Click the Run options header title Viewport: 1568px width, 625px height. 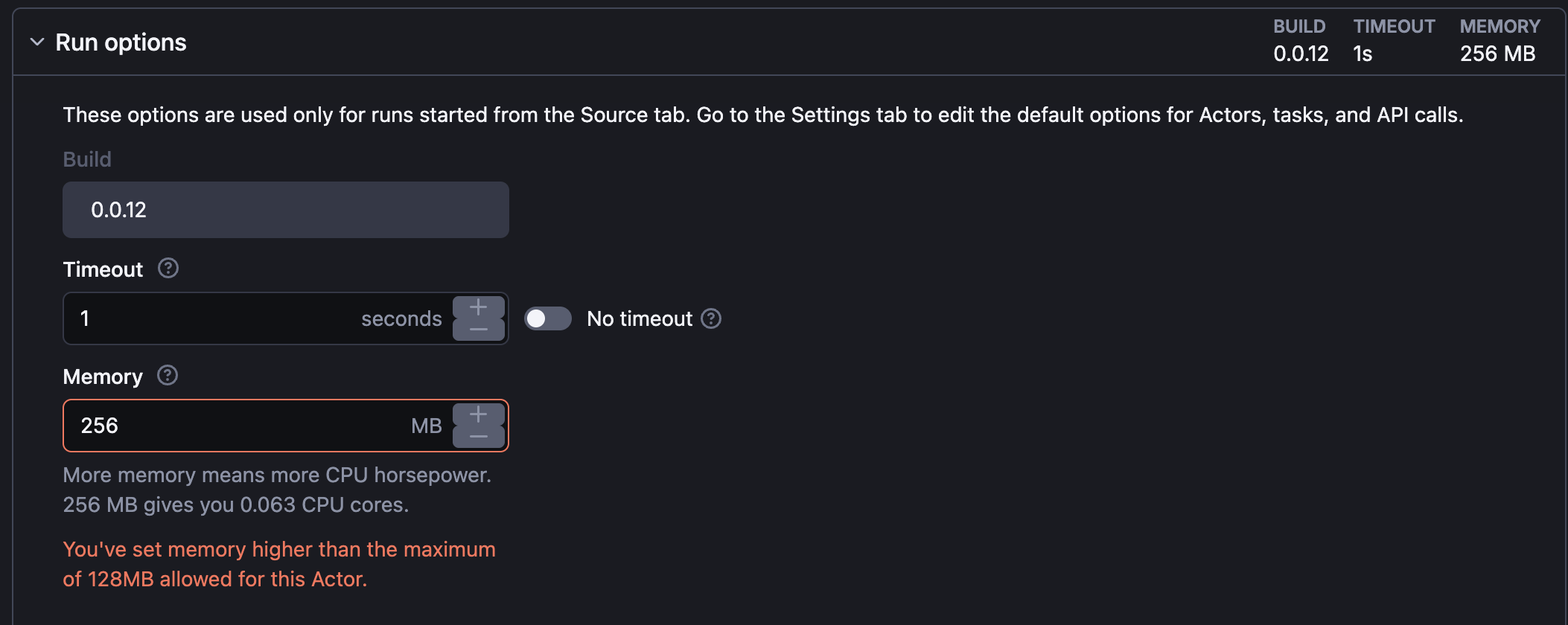pyautogui.click(x=121, y=42)
